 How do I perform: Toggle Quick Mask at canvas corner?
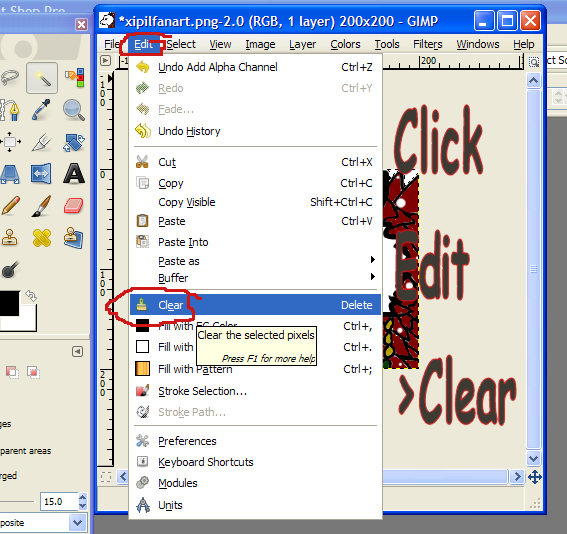click(106, 477)
